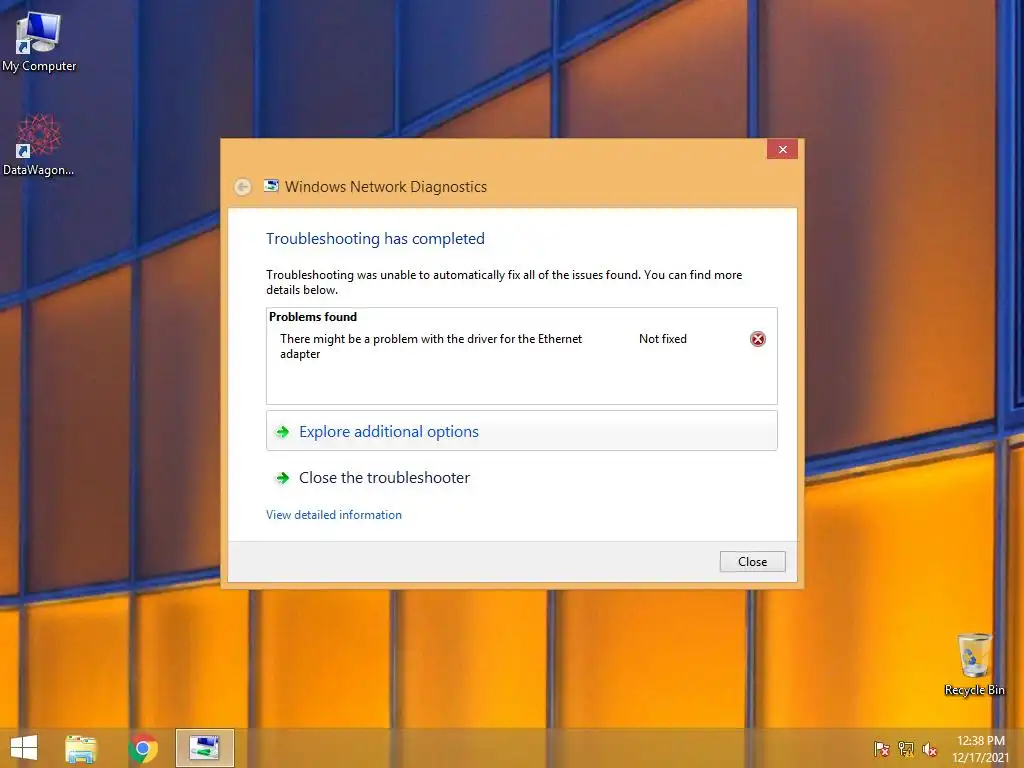Close the diagnostics window with the red X

pos(782,150)
